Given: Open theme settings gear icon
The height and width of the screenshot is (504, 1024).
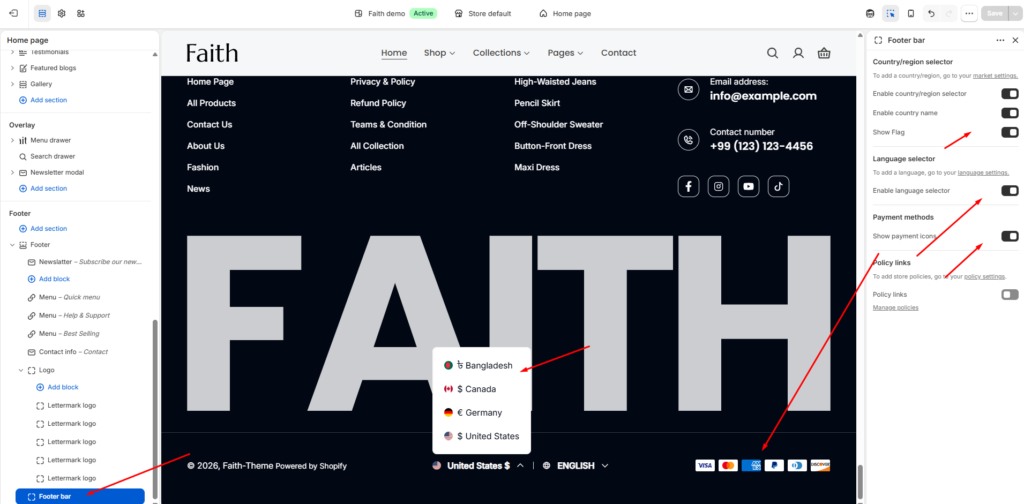Looking at the screenshot, I should (61, 13).
